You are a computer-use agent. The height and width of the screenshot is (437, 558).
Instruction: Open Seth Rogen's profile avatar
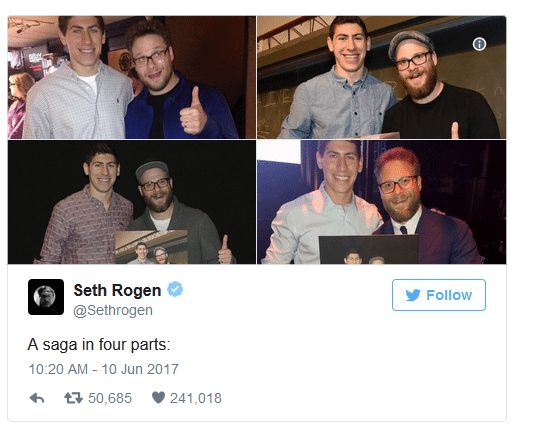click(x=46, y=297)
